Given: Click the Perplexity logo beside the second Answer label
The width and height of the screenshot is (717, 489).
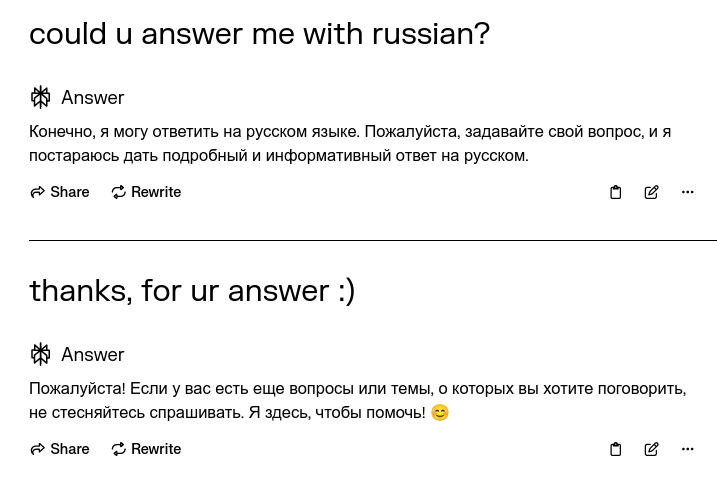Looking at the screenshot, I should [x=41, y=354].
